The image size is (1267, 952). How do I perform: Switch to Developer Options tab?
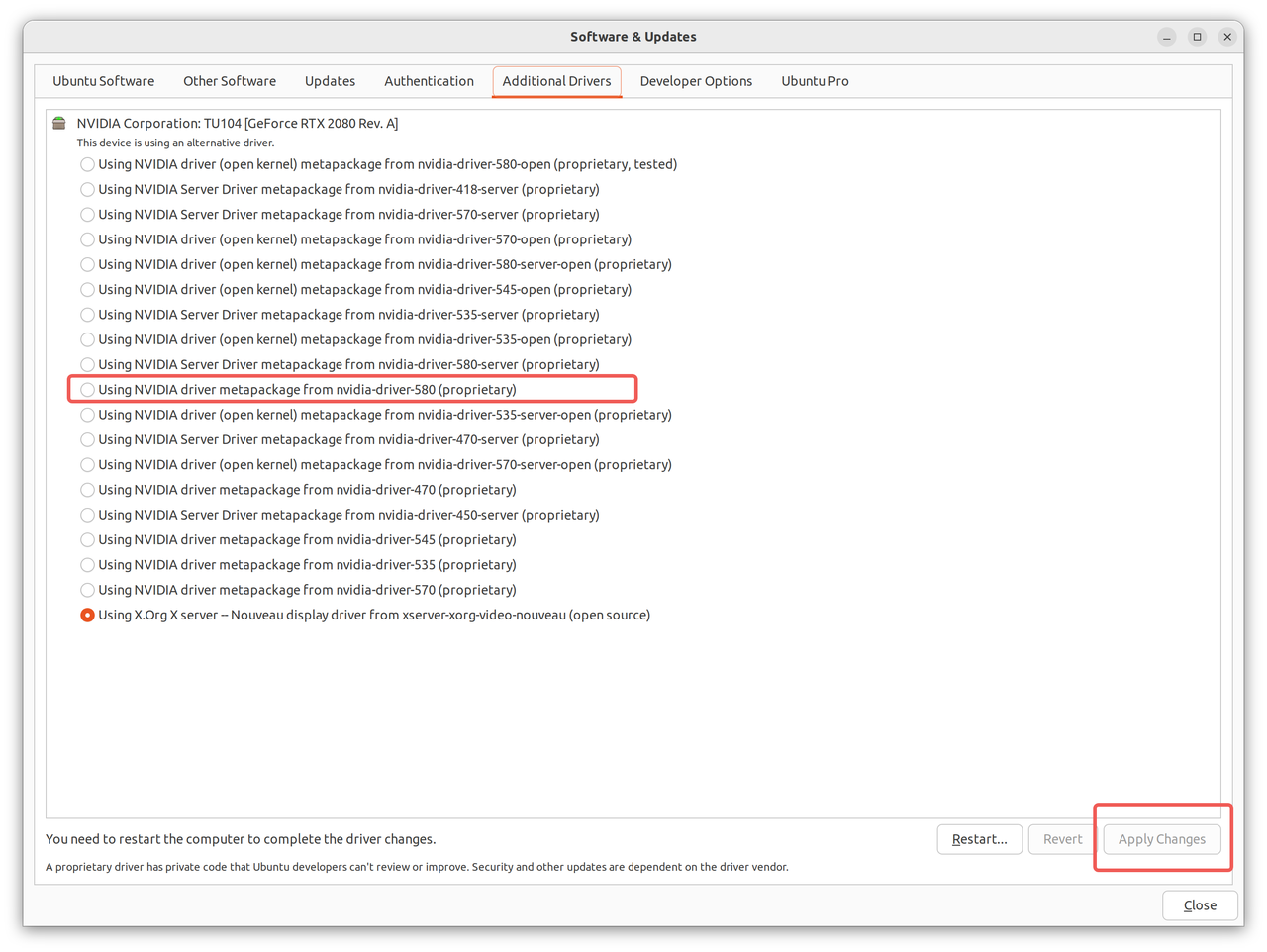(x=696, y=81)
